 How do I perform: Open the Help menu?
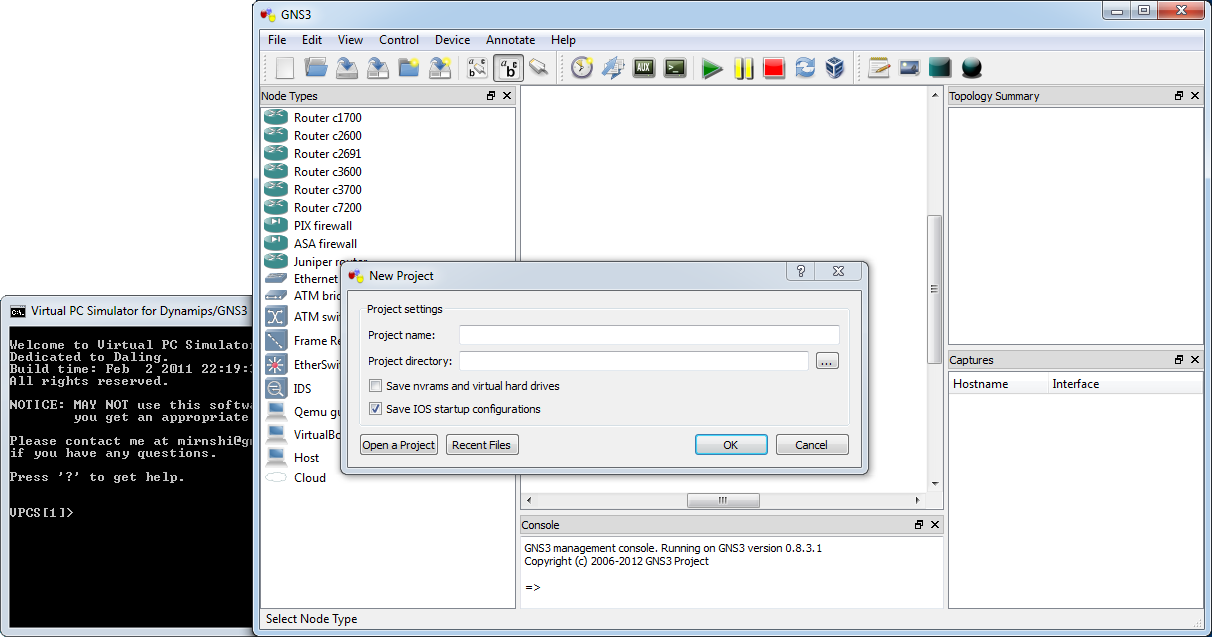click(x=563, y=40)
